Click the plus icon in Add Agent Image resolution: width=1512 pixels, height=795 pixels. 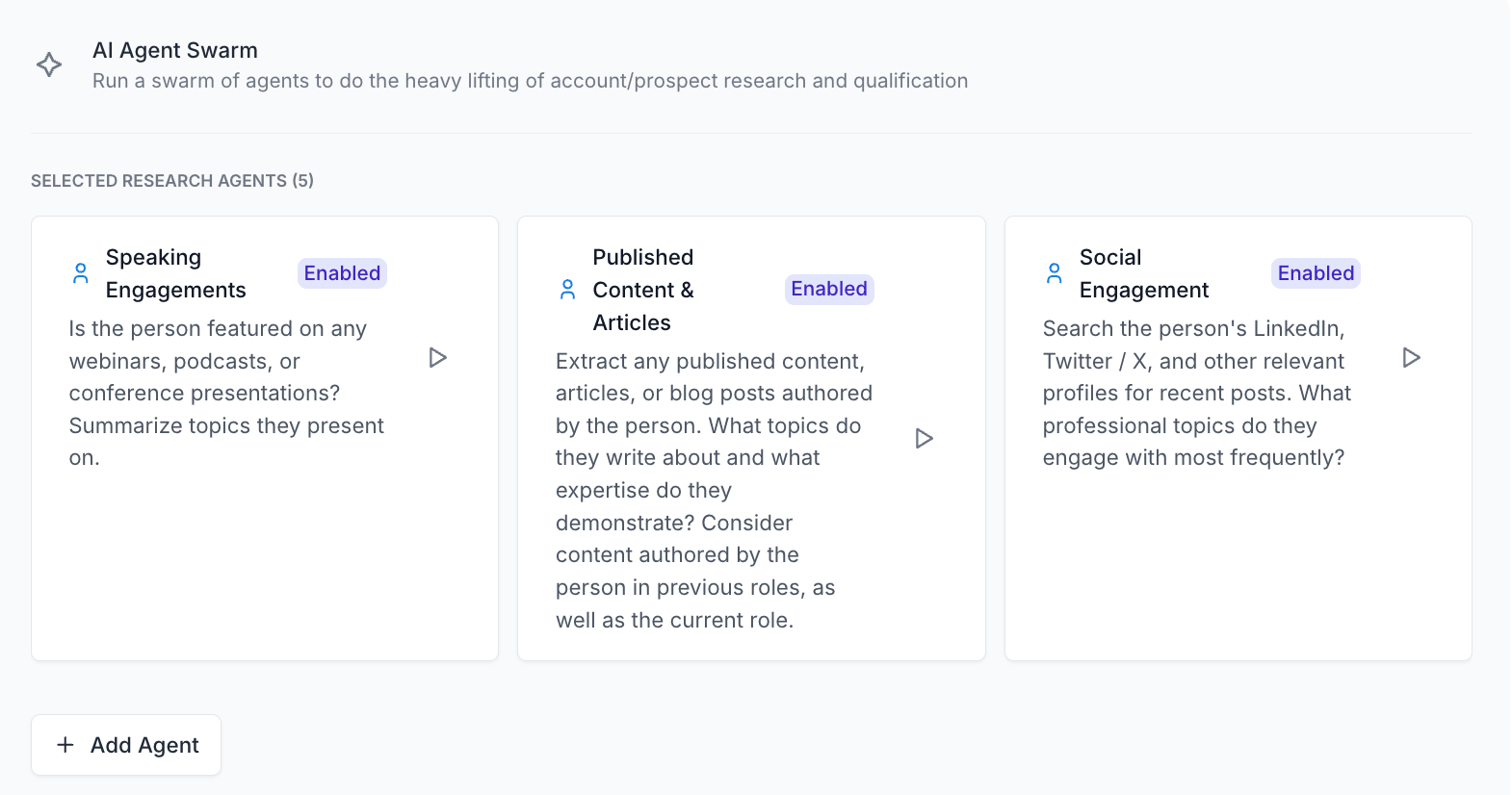pyautogui.click(x=65, y=745)
